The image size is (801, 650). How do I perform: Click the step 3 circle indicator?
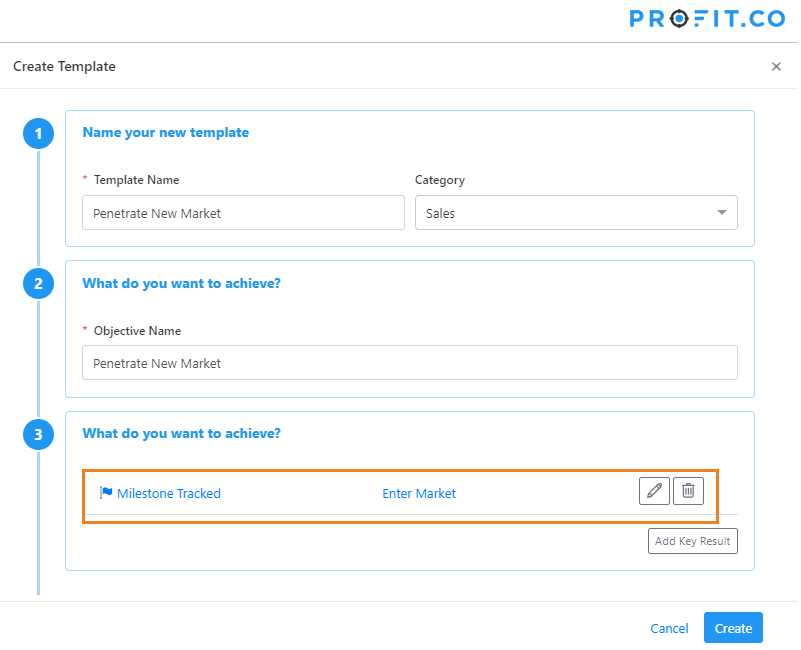pos(38,435)
